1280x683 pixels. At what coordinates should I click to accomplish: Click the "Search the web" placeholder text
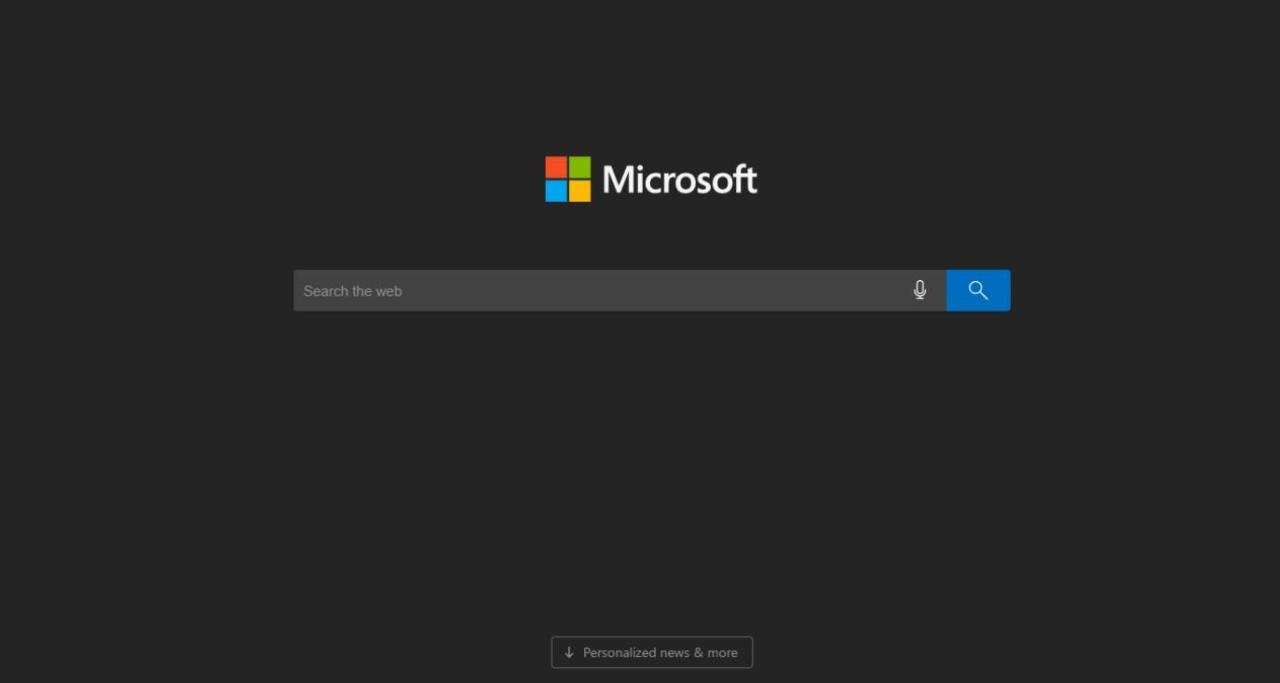(x=353, y=291)
